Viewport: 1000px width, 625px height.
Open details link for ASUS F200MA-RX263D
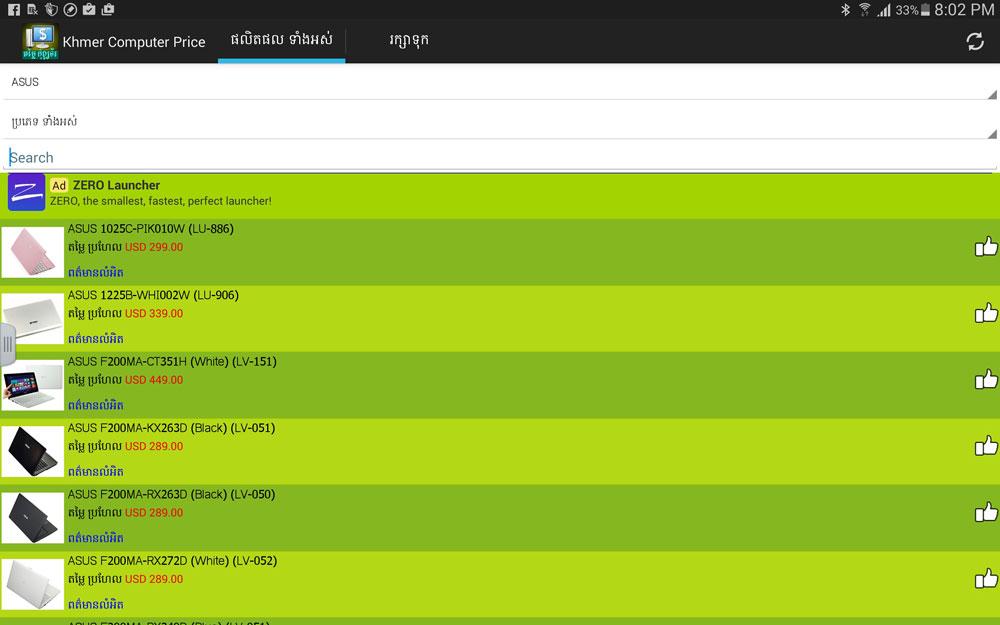[96, 538]
